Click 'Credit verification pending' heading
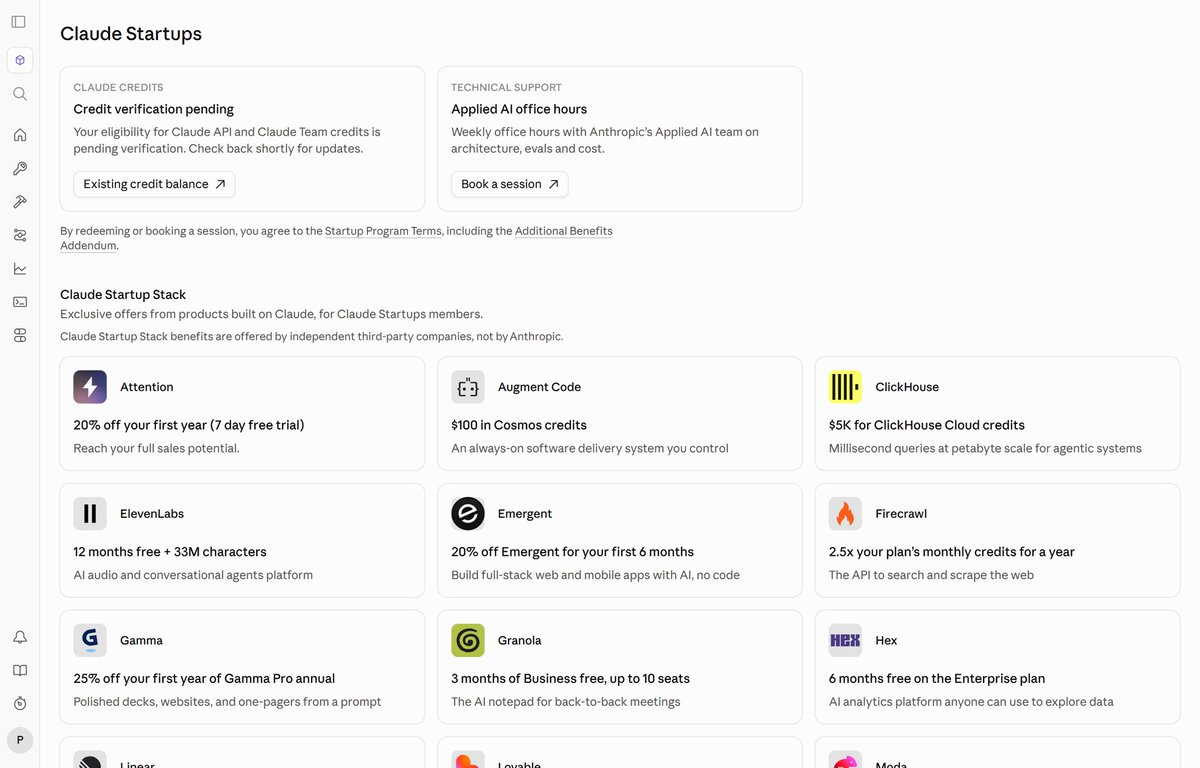1200x768 pixels. [154, 109]
